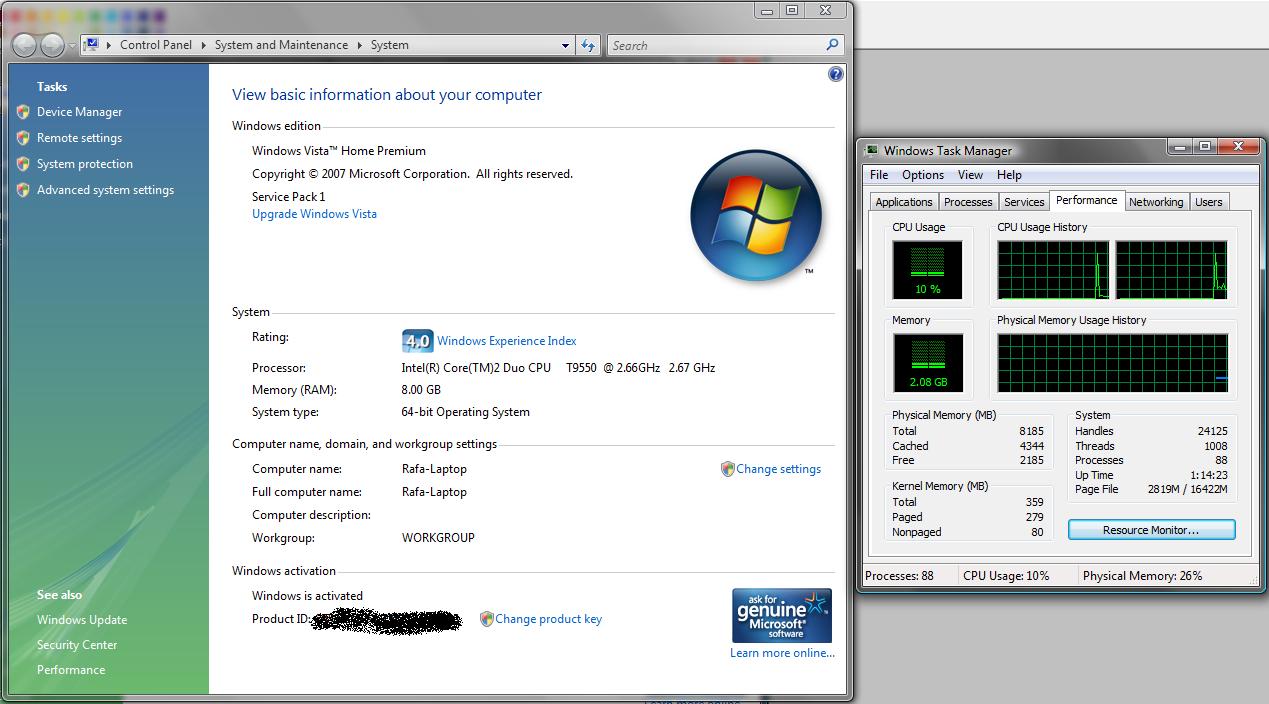
Task: Click the search magnifier icon
Action: pyautogui.click(x=832, y=45)
